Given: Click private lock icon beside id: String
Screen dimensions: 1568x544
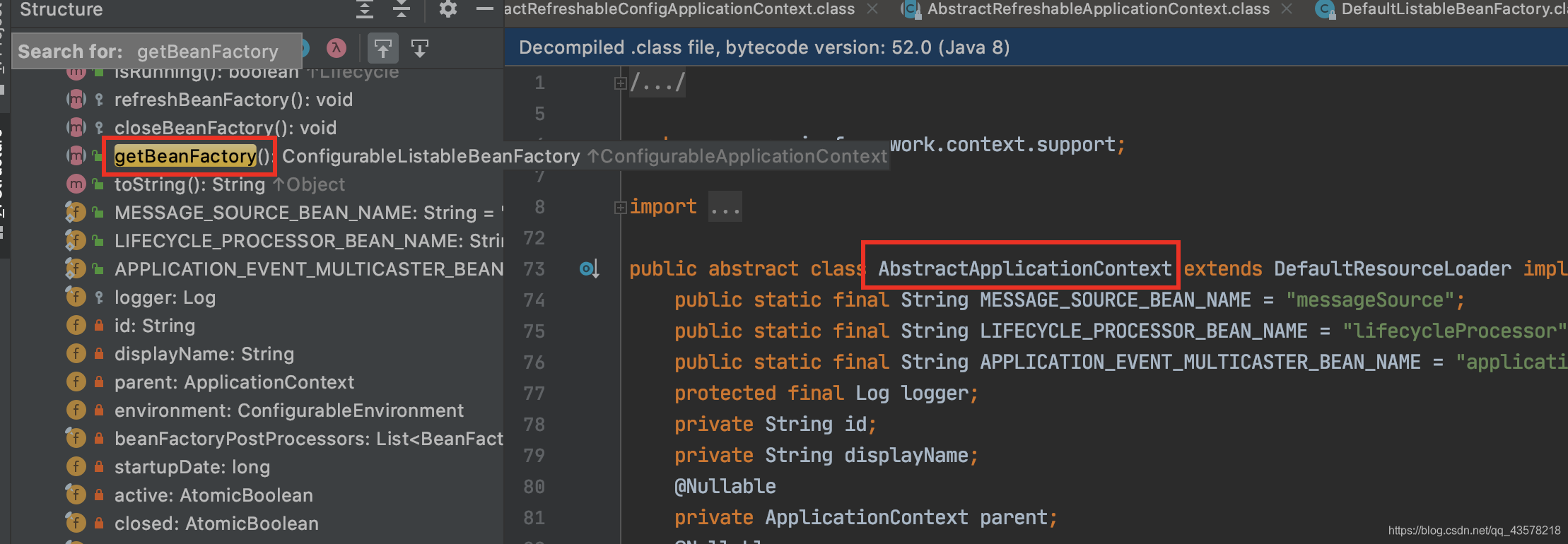Looking at the screenshot, I should tap(99, 326).
